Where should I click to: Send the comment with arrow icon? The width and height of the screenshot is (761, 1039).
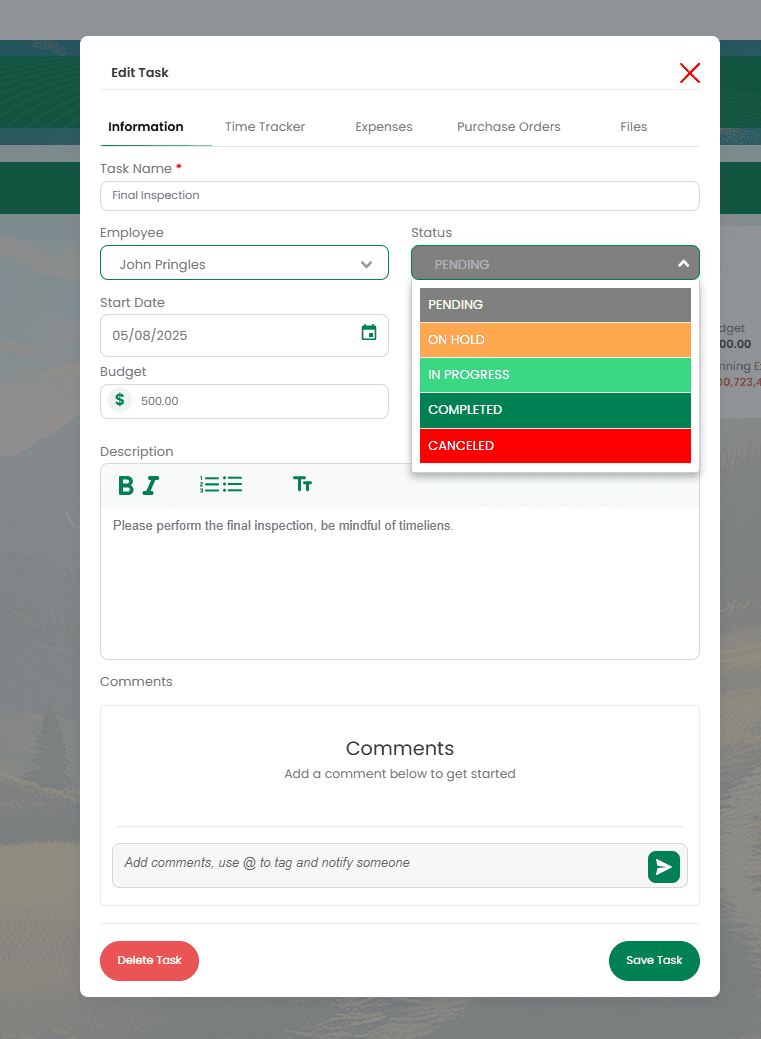(663, 866)
